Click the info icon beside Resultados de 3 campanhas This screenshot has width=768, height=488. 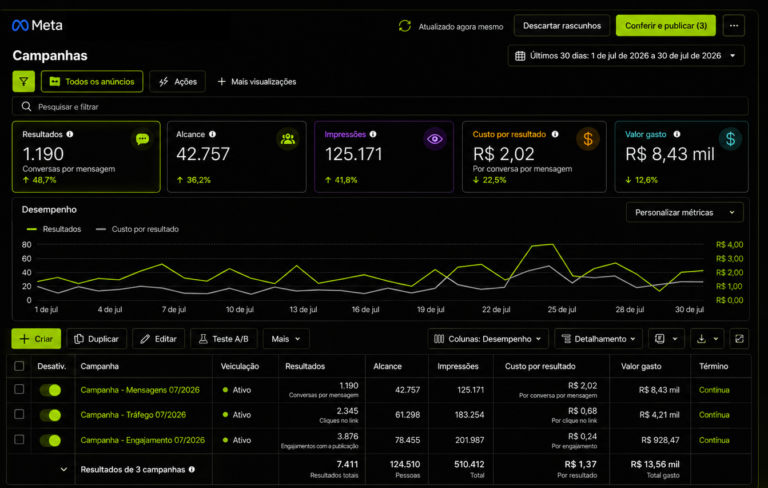[192, 469]
